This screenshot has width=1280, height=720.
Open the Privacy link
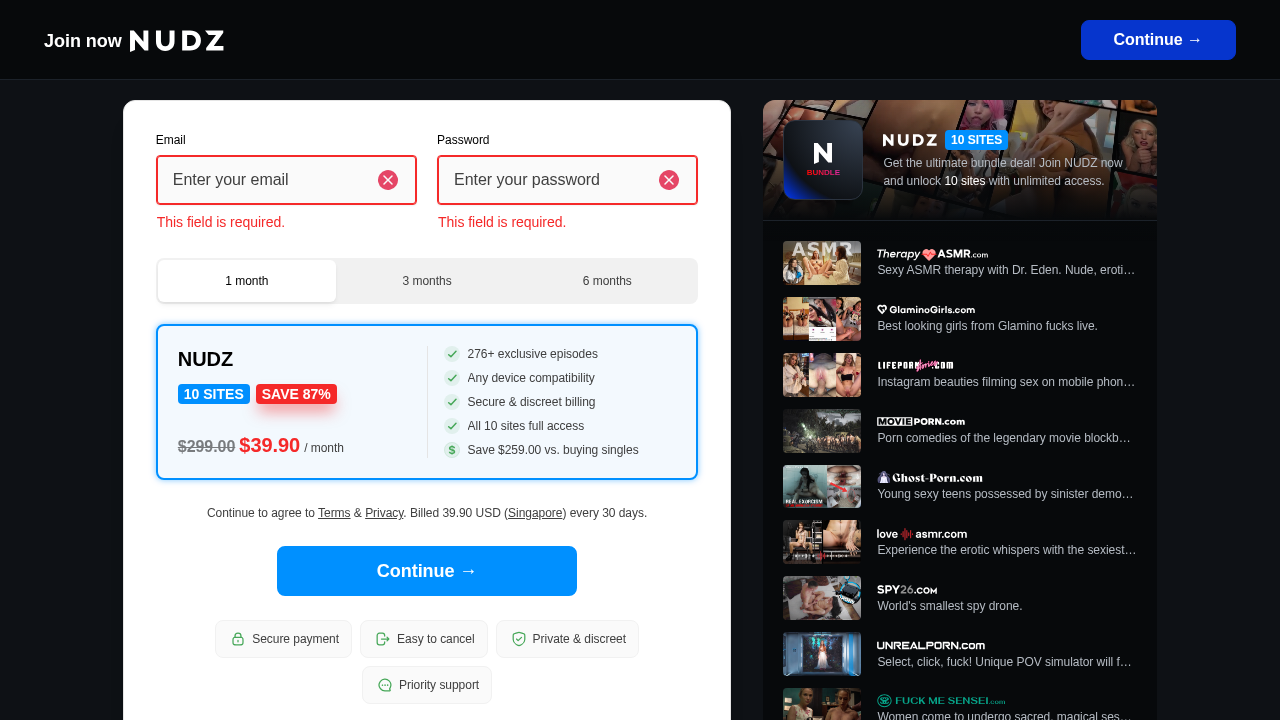(384, 513)
